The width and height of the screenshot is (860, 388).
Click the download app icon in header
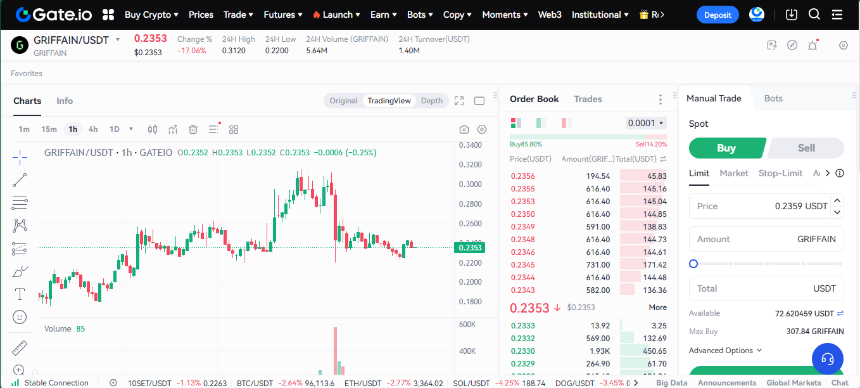(x=791, y=15)
